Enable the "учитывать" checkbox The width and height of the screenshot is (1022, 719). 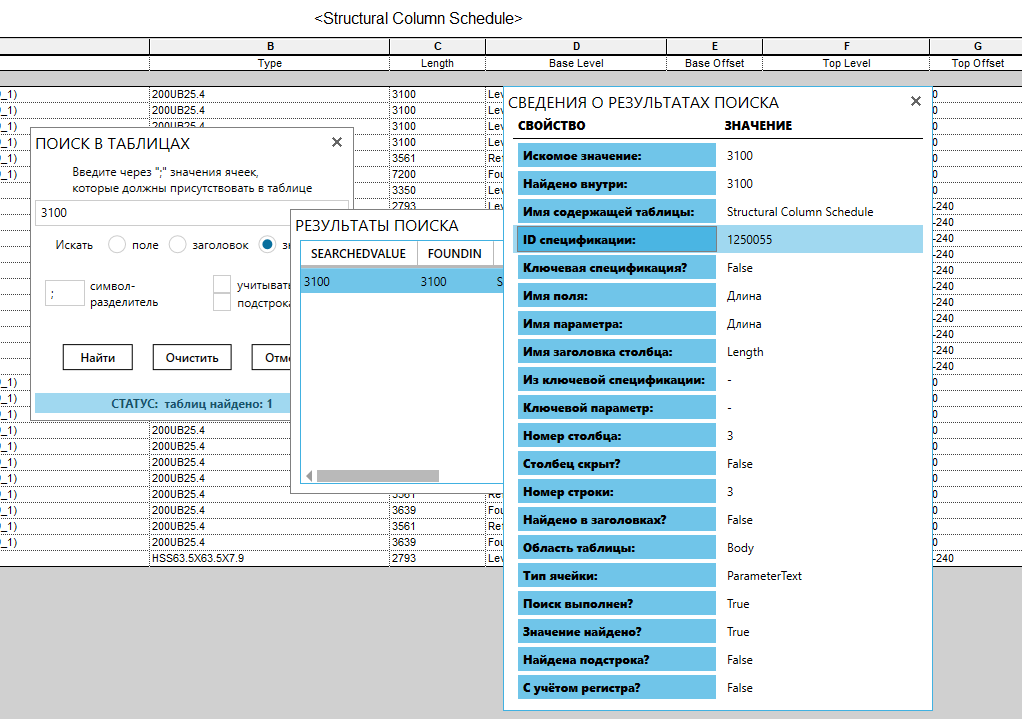point(222,284)
